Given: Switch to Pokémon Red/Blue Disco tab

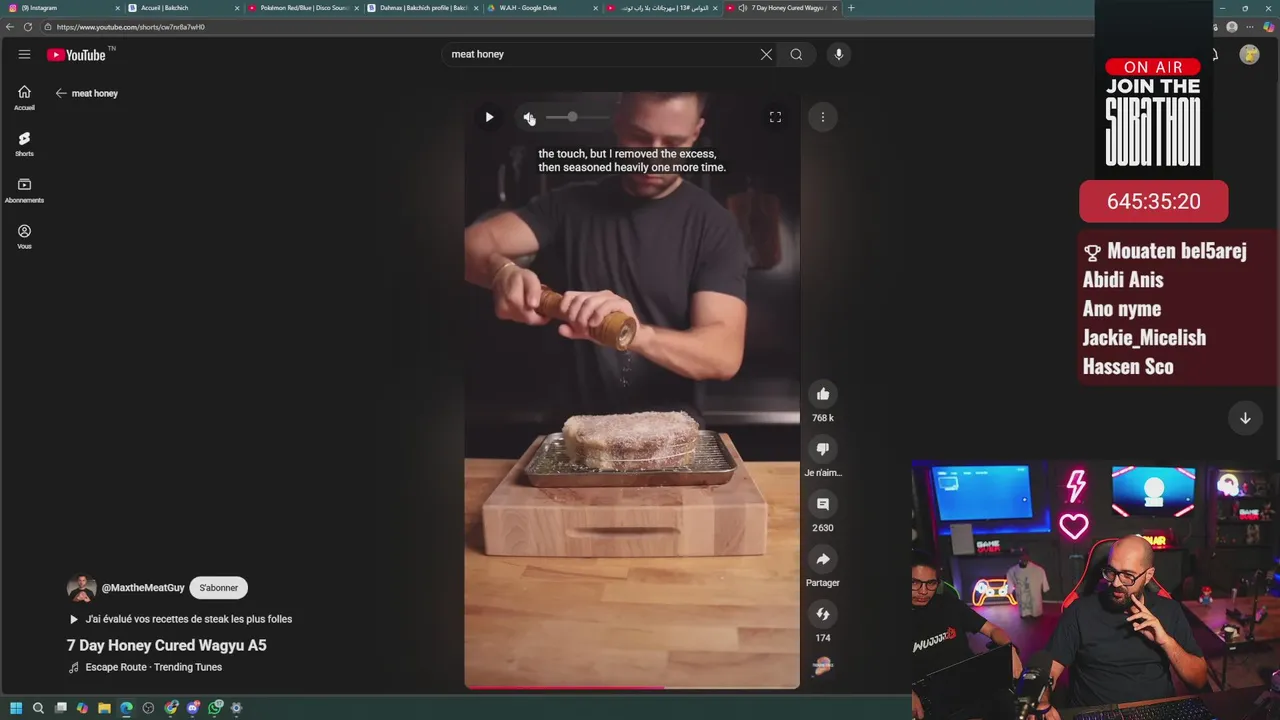Looking at the screenshot, I should (302, 8).
